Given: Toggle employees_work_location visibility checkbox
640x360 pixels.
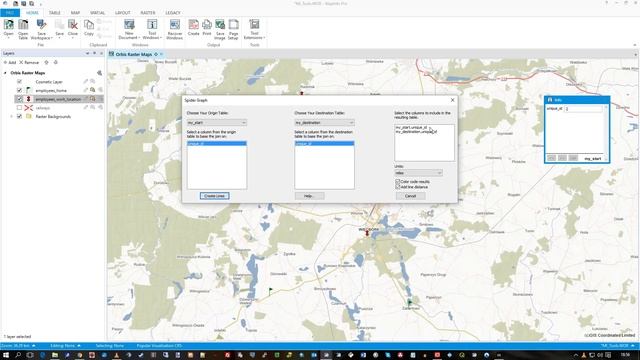Looking at the screenshot, I should point(19,99).
